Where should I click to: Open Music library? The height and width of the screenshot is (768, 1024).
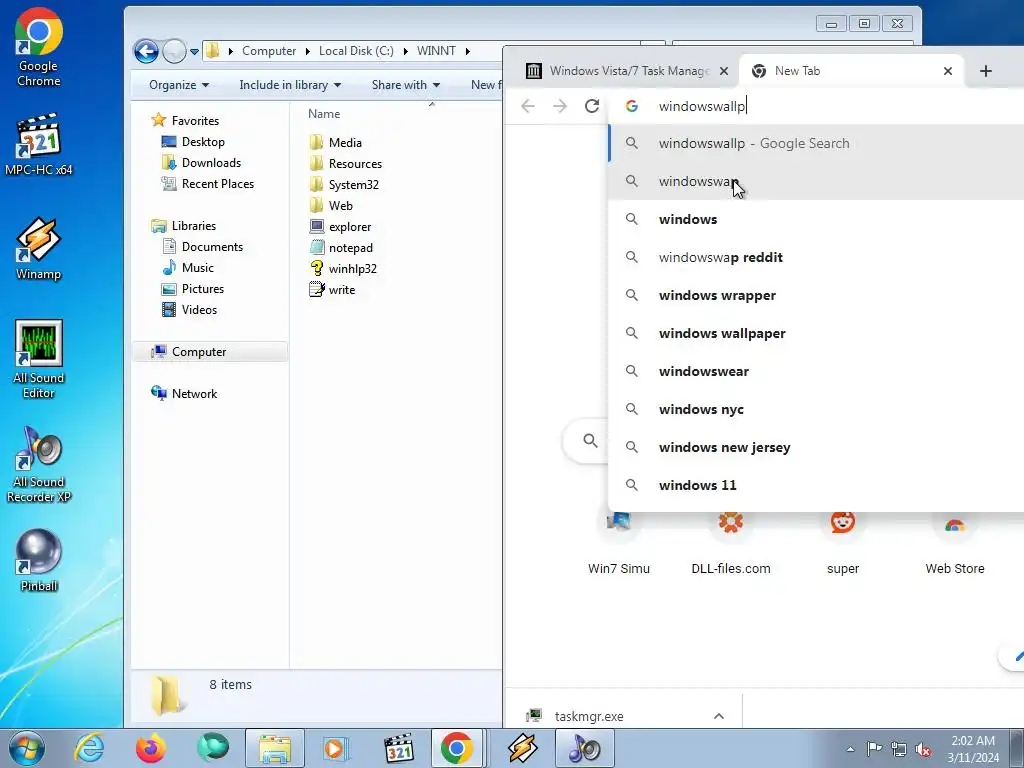coord(188,268)
